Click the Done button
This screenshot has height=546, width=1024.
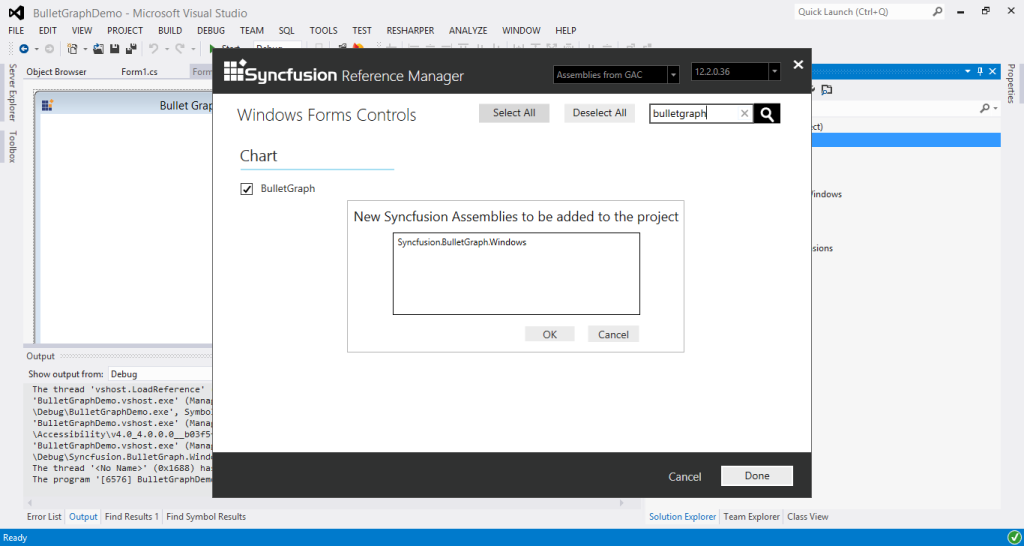pos(757,476)
